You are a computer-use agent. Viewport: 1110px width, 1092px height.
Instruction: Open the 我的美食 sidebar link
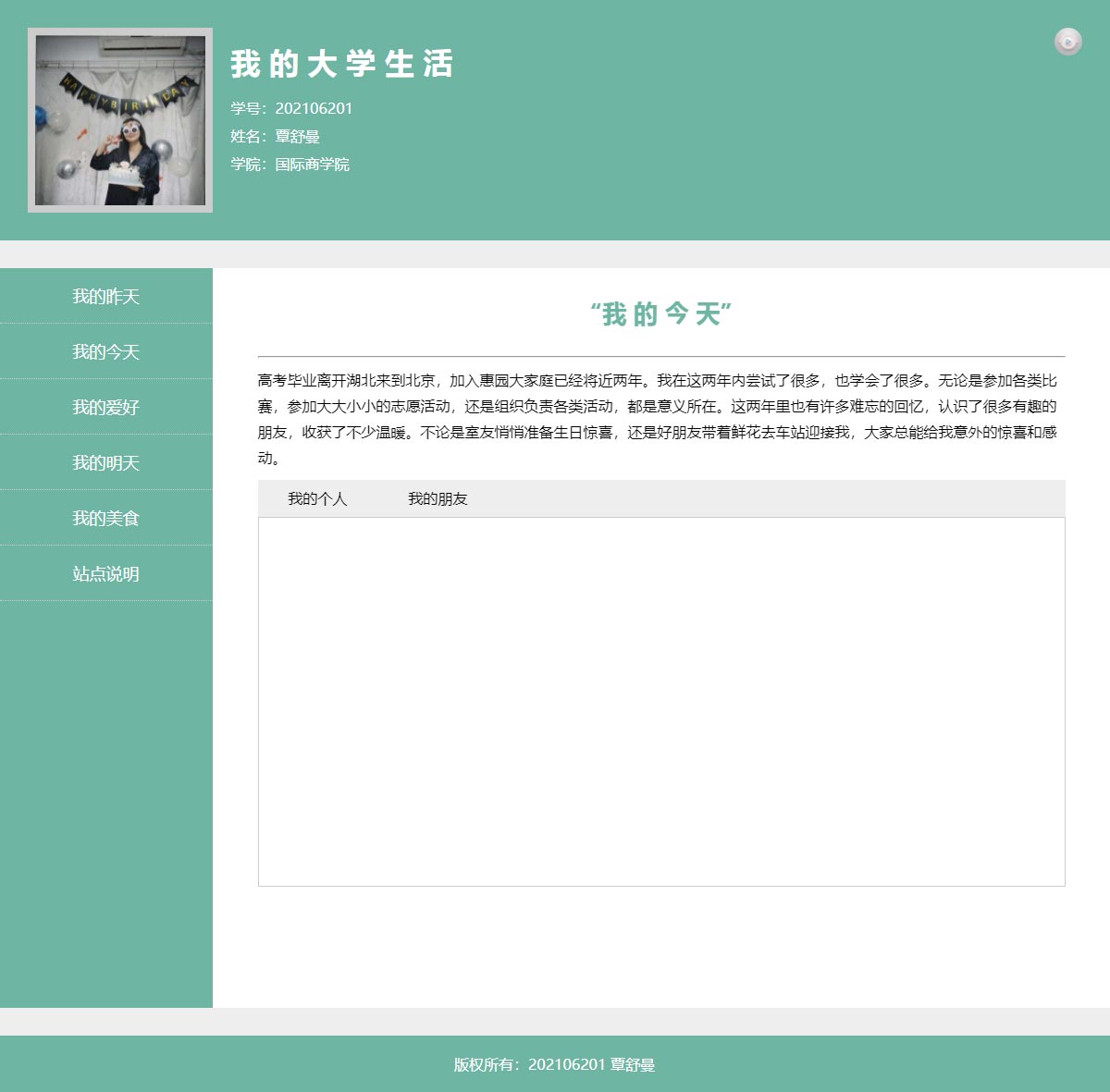coord(106,519)
